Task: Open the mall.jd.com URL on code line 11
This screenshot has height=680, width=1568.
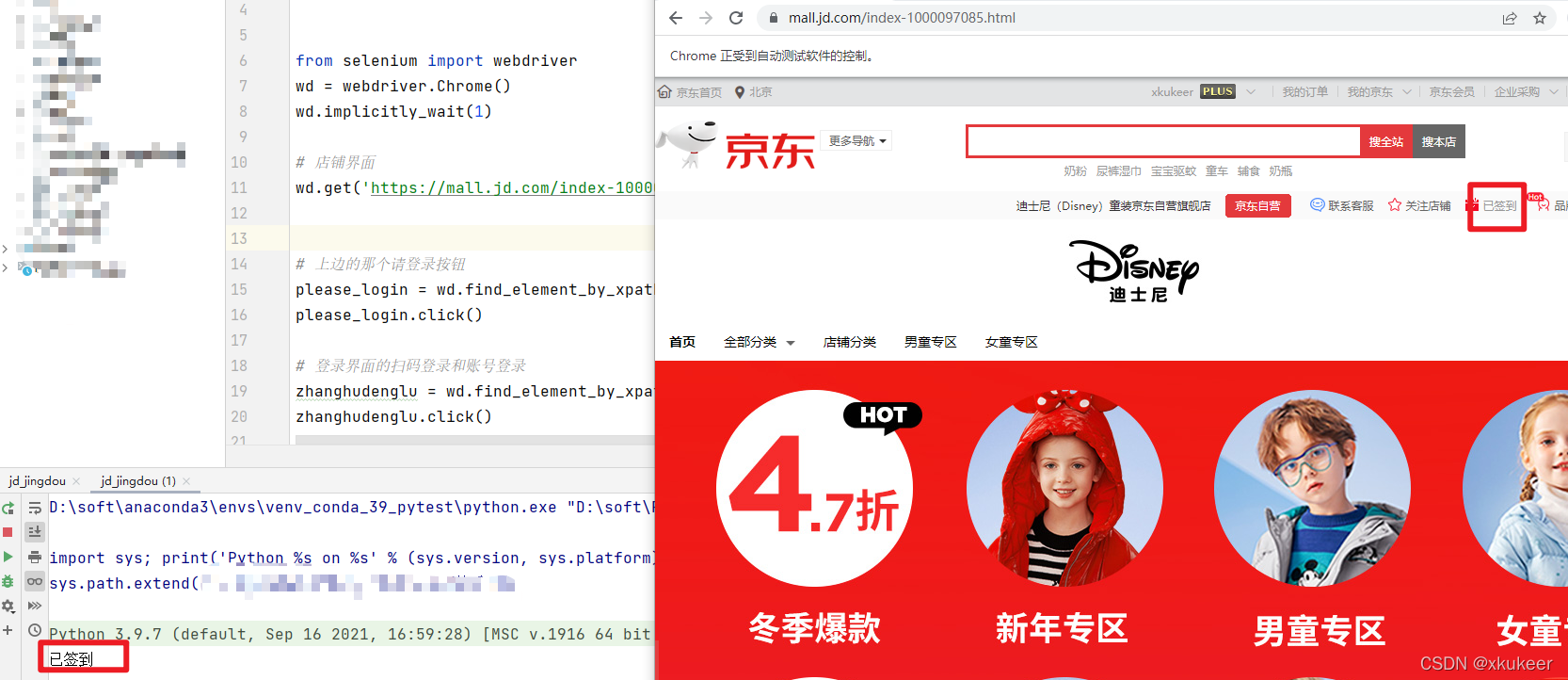Action: tap(511, 188)
